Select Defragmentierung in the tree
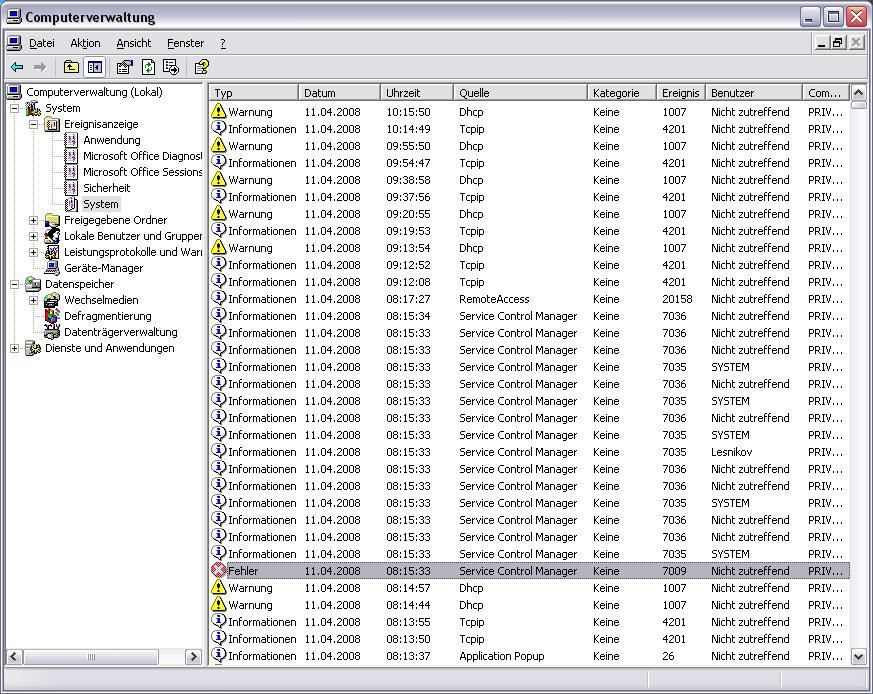 [107, 316]
